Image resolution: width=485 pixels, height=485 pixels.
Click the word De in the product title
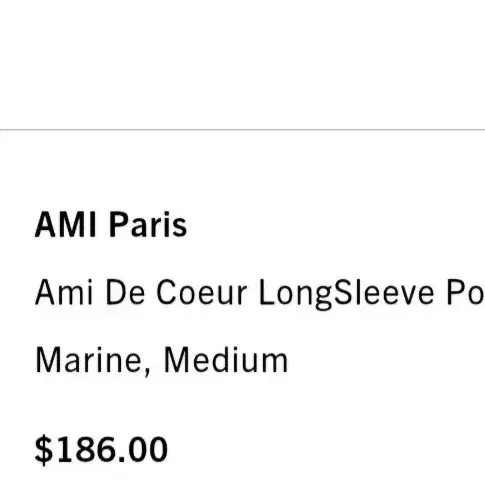[x=125, y=292]
